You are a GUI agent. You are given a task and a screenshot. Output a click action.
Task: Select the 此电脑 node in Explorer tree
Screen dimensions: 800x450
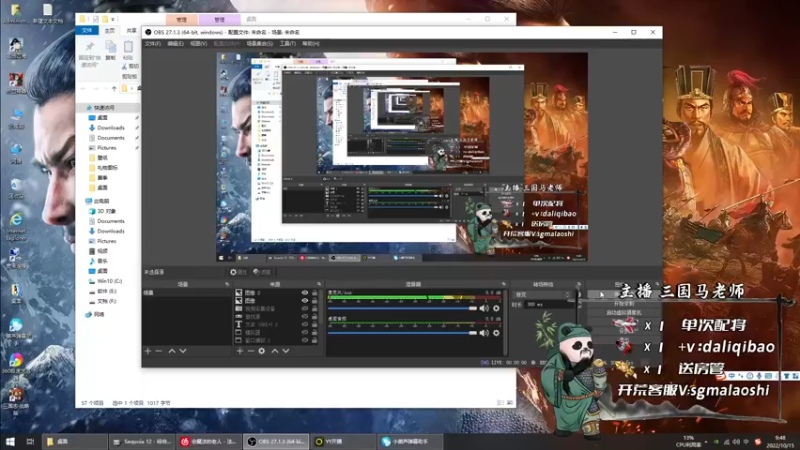pos(101,201)
